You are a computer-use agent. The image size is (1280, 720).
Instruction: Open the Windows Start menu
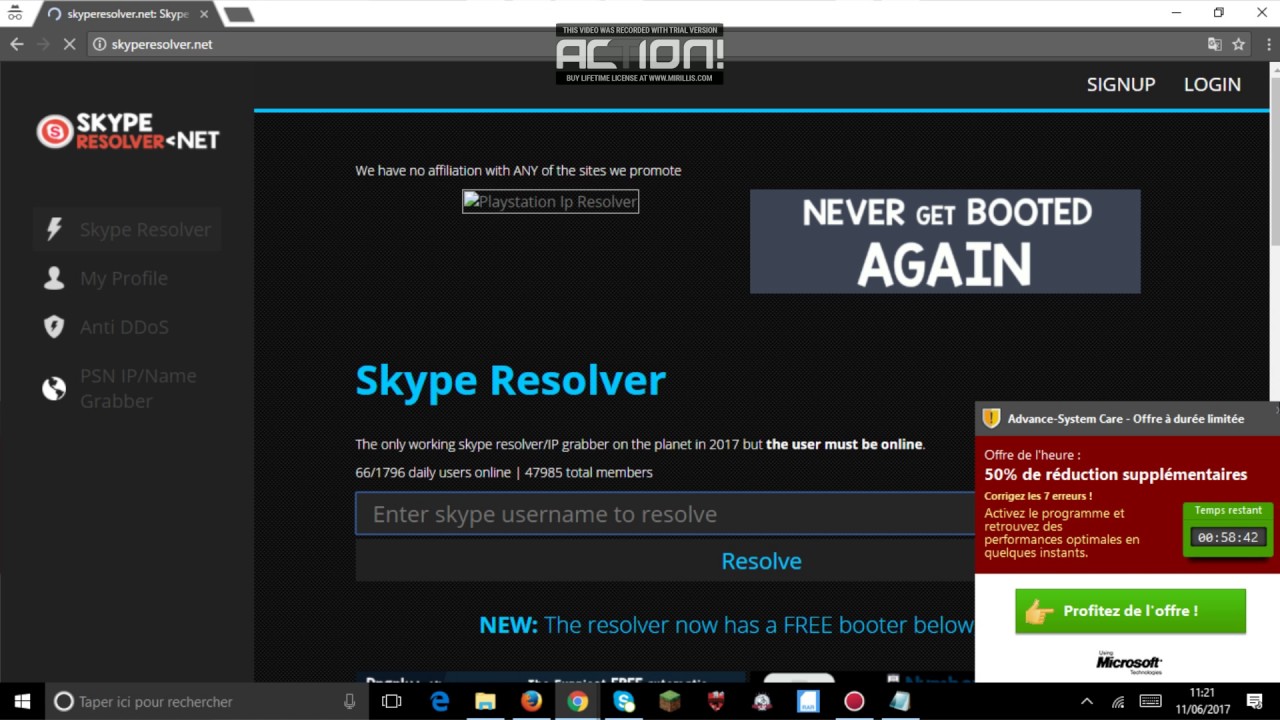tap(22, 701)
